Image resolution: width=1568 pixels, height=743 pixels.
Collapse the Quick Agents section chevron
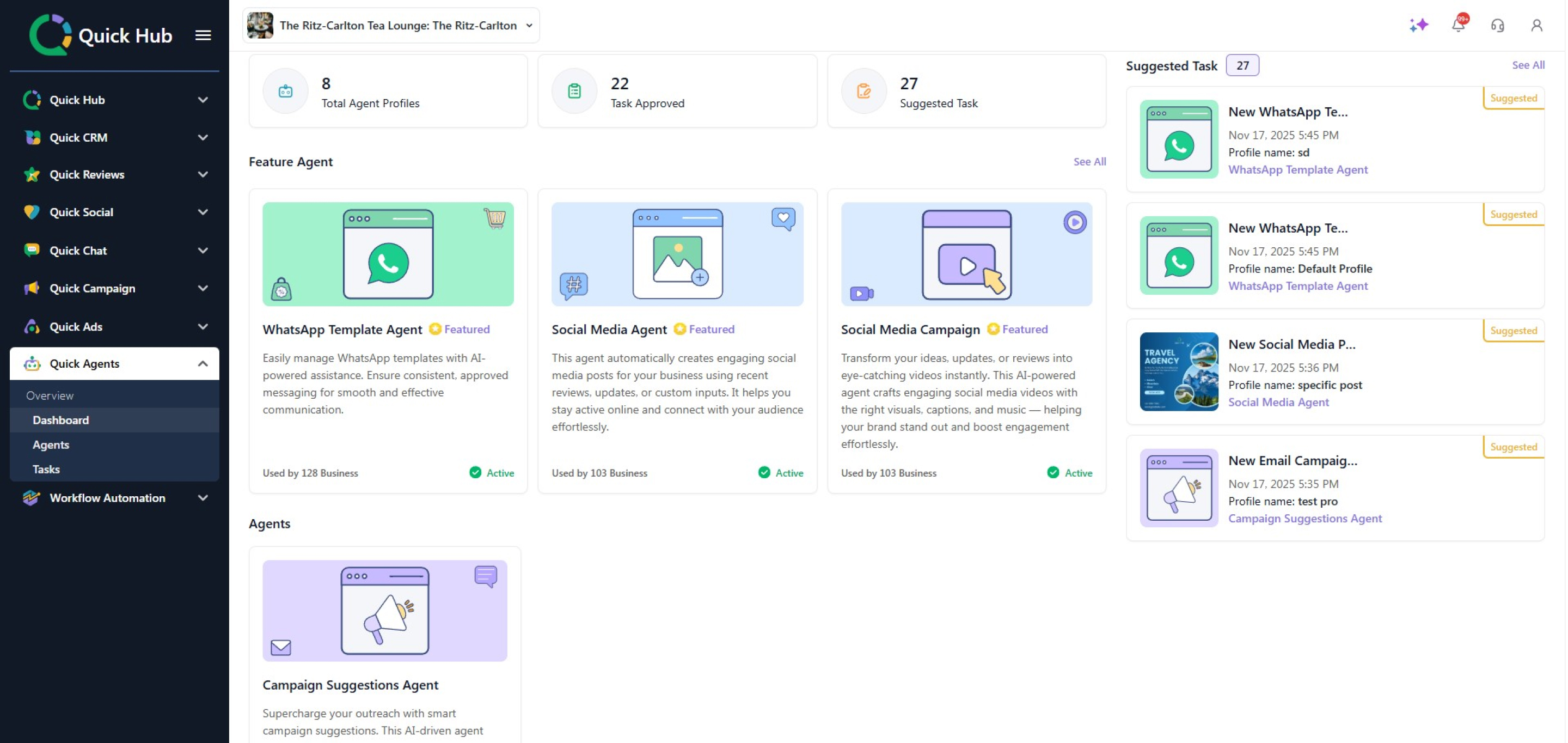click(x=203, y=363)
